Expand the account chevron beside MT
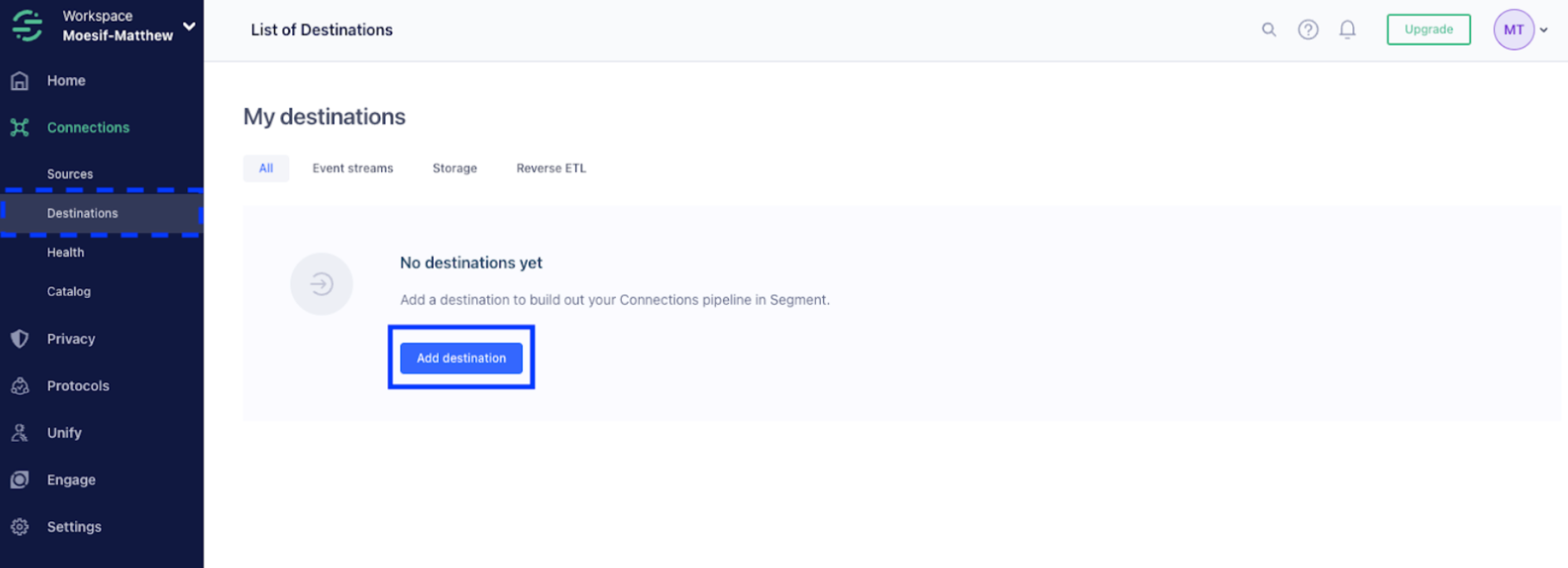1568x568 pixels. (1544, 30)
